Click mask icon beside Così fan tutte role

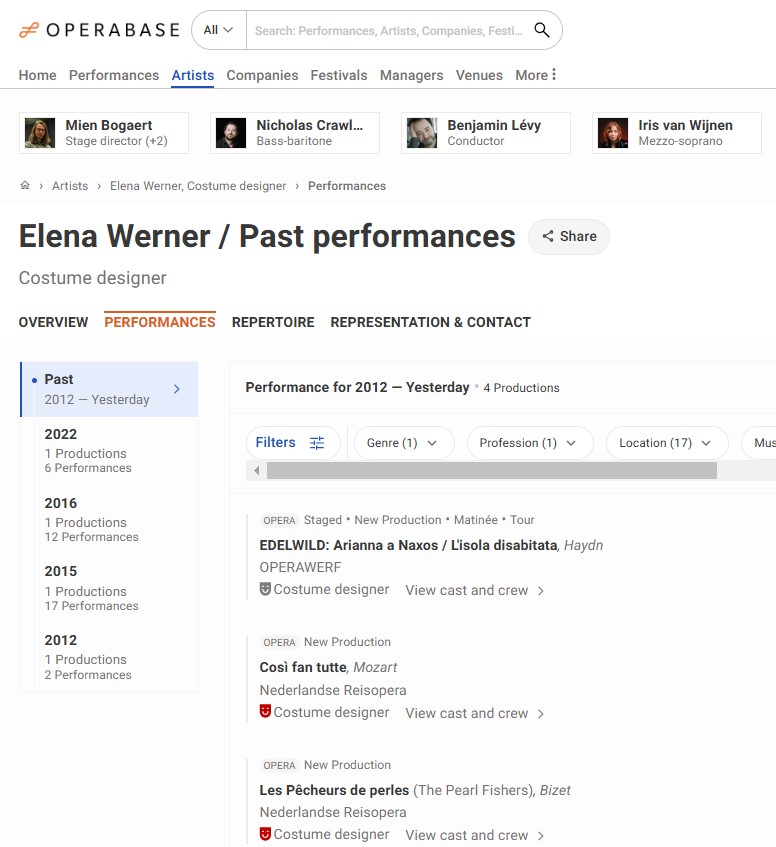pos(265,712)
